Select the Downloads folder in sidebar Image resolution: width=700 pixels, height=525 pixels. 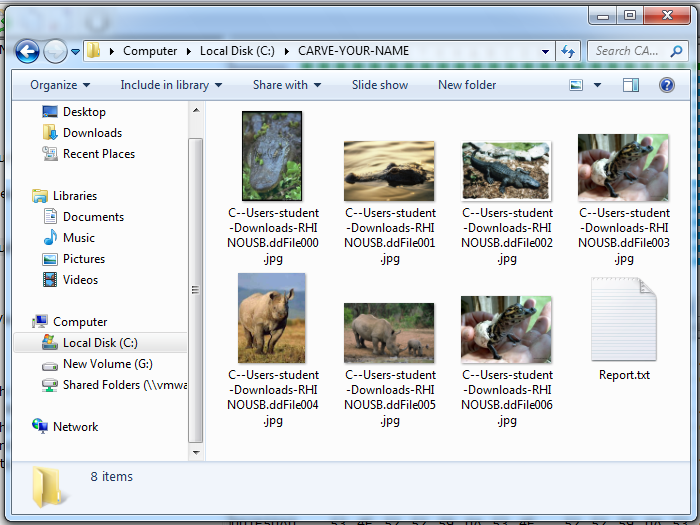(x=92, y=133)
